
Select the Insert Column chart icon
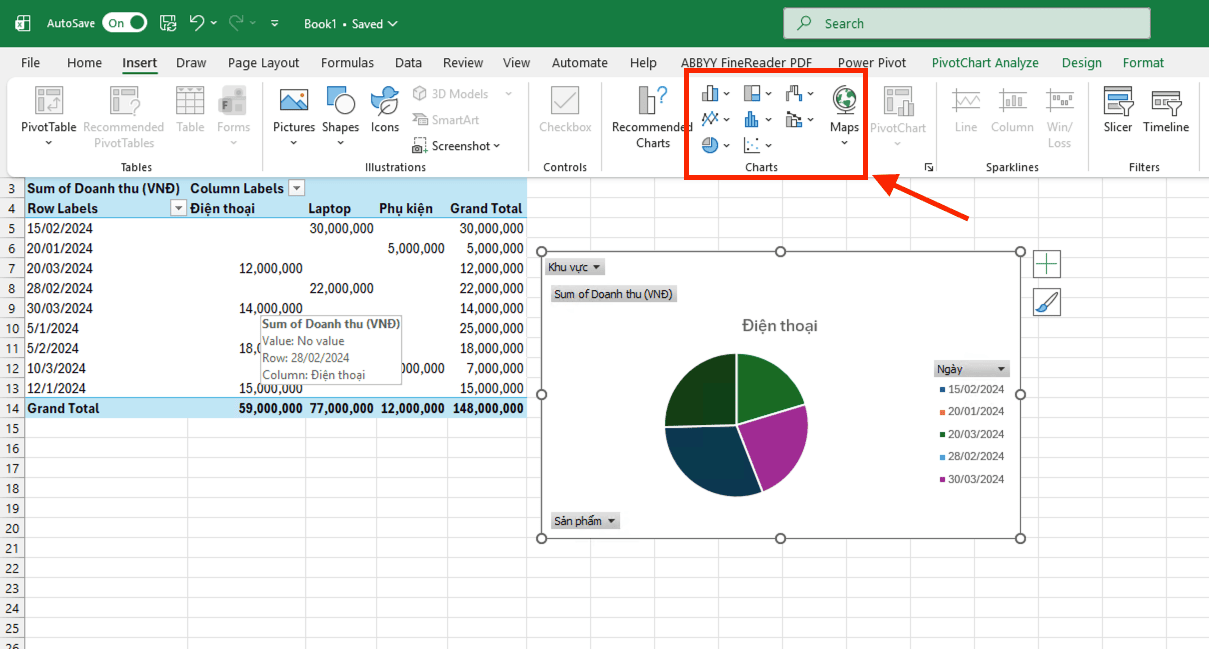(x=710, y=93)
